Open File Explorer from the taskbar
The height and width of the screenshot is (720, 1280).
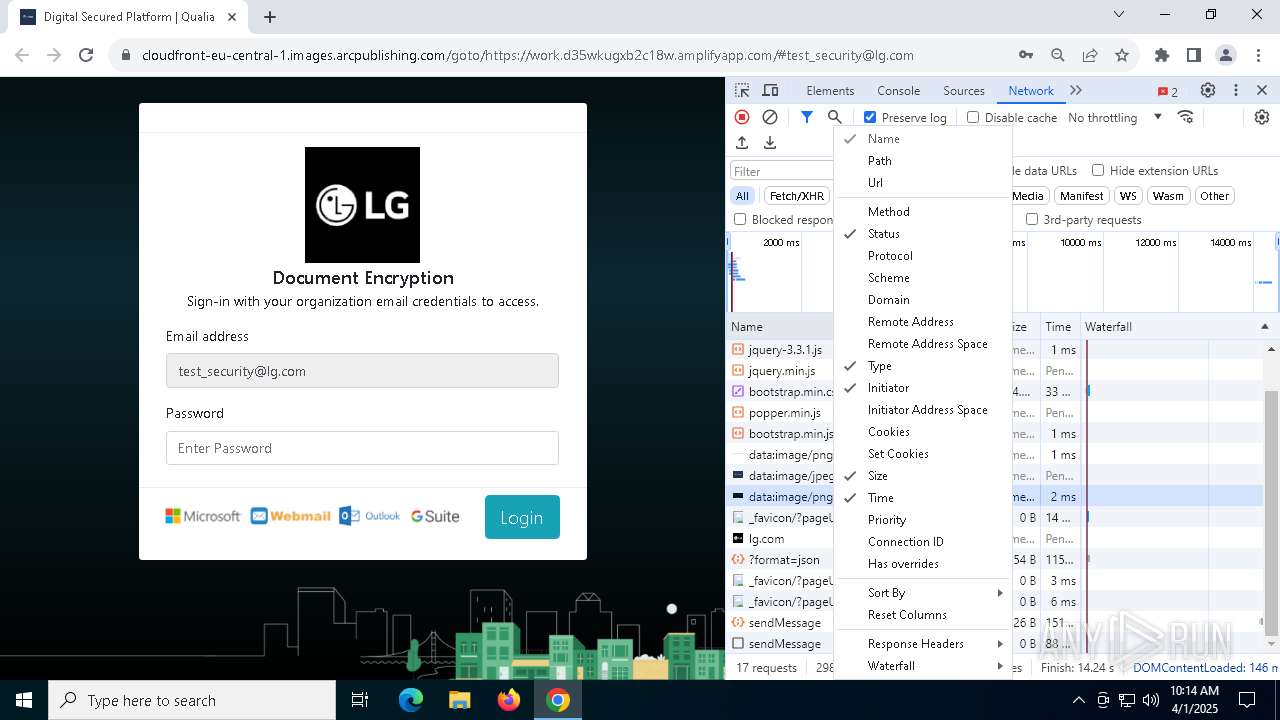[460, 700]
